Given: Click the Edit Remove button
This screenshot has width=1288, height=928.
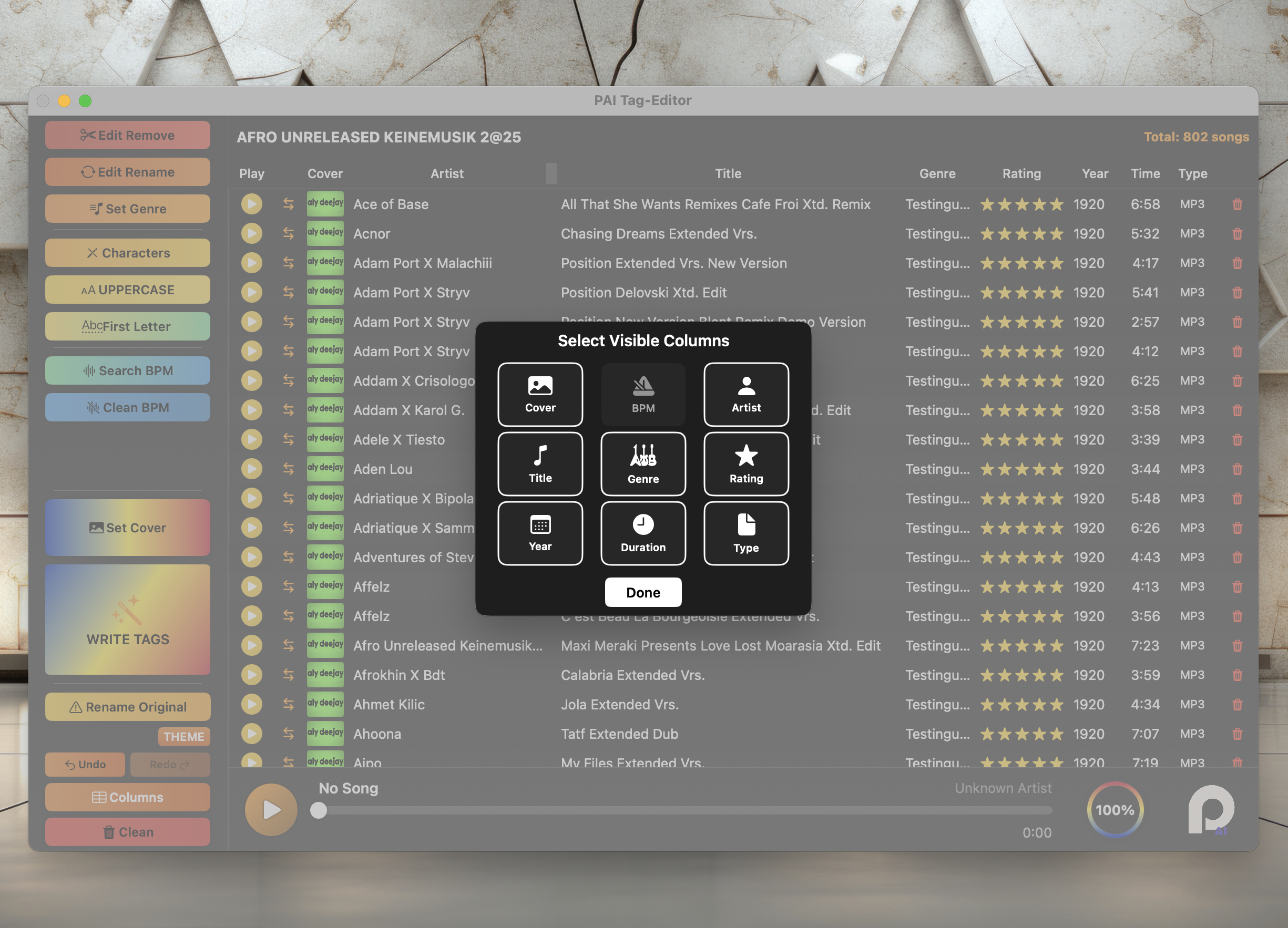Looking at the screenshot, I should [128, 135].
